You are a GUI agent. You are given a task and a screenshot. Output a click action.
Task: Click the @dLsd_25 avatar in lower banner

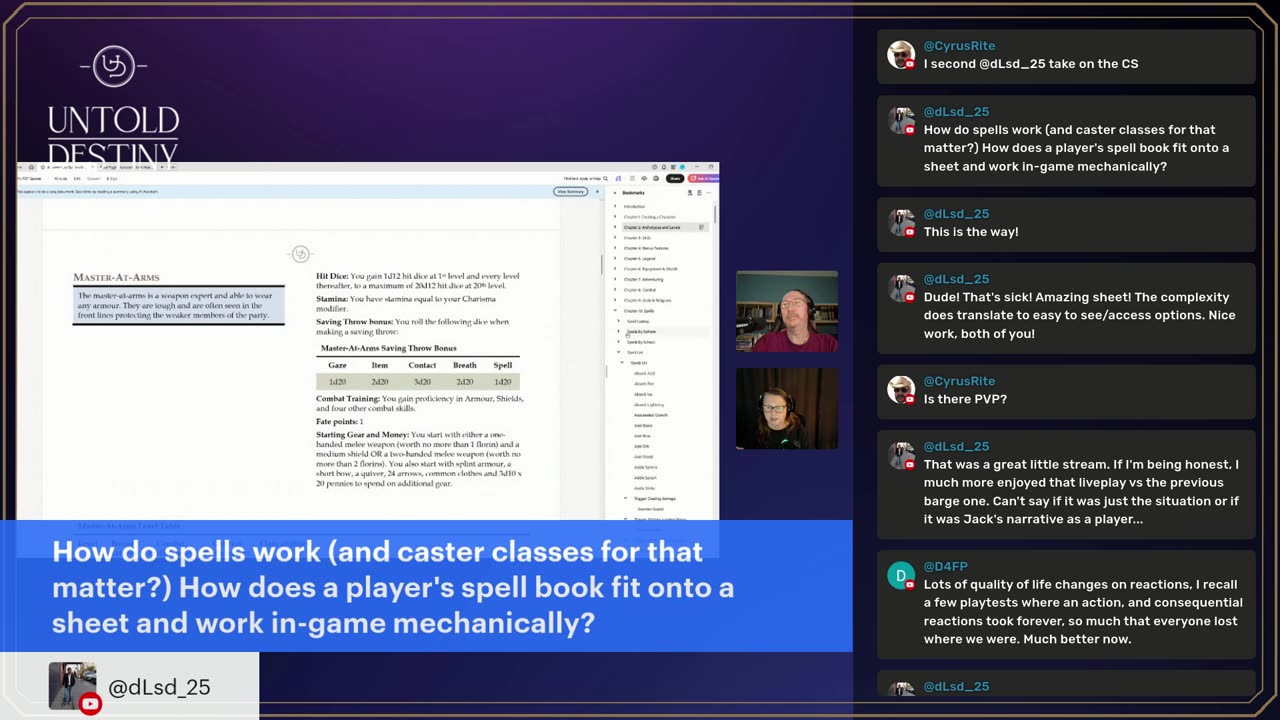pos(73,686)
